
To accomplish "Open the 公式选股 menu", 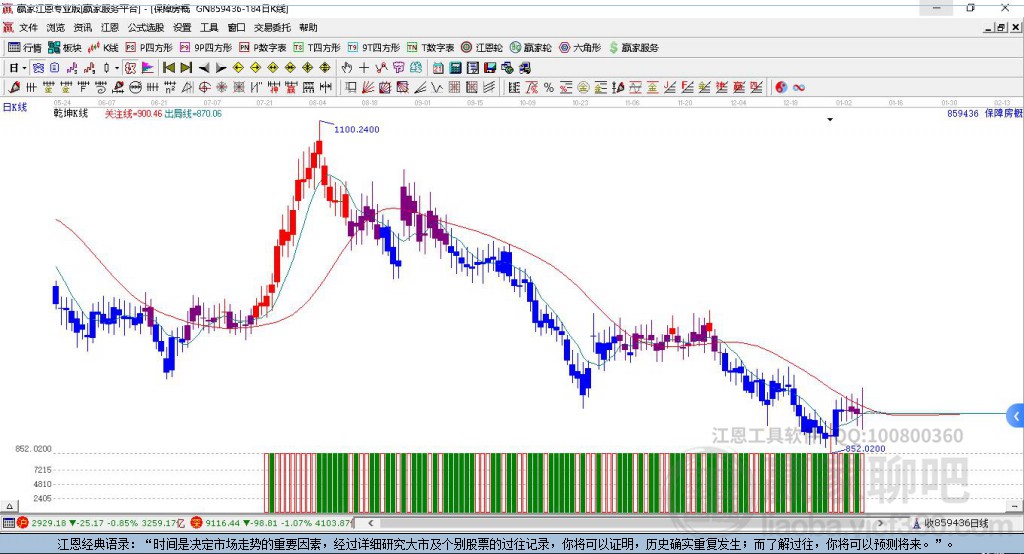I will tap(144, 28).
